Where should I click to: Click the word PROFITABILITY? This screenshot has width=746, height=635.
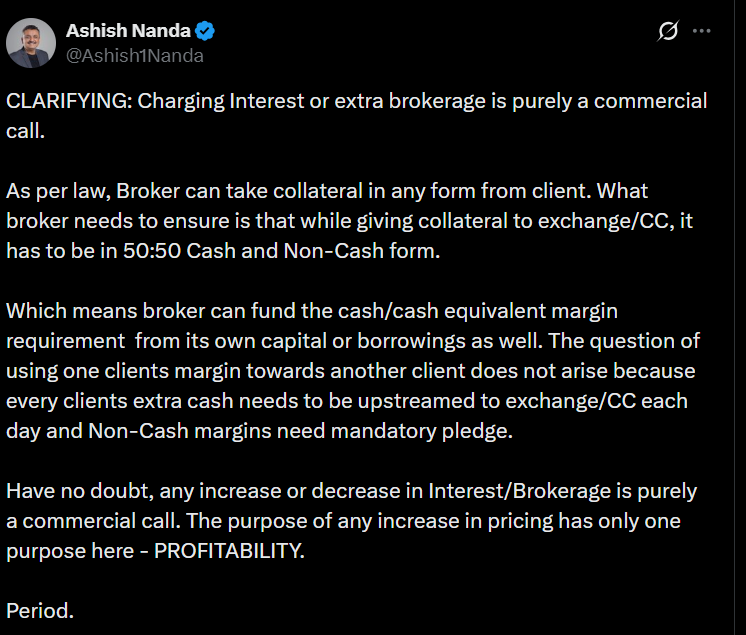228,552
